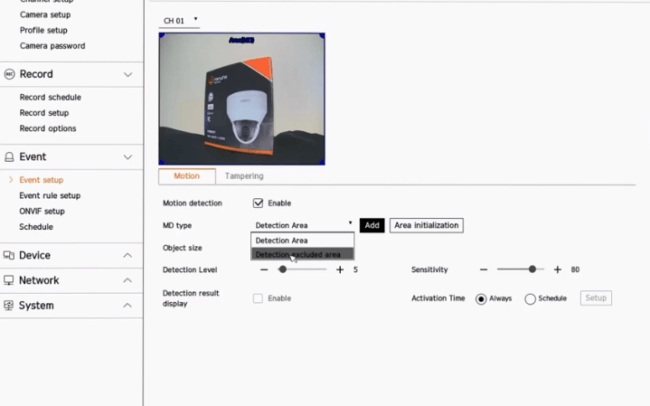Click the Sensitivity value 80
Image resolution: width=650 pixels, height=406 pixels.
click(x=575, y=270)
